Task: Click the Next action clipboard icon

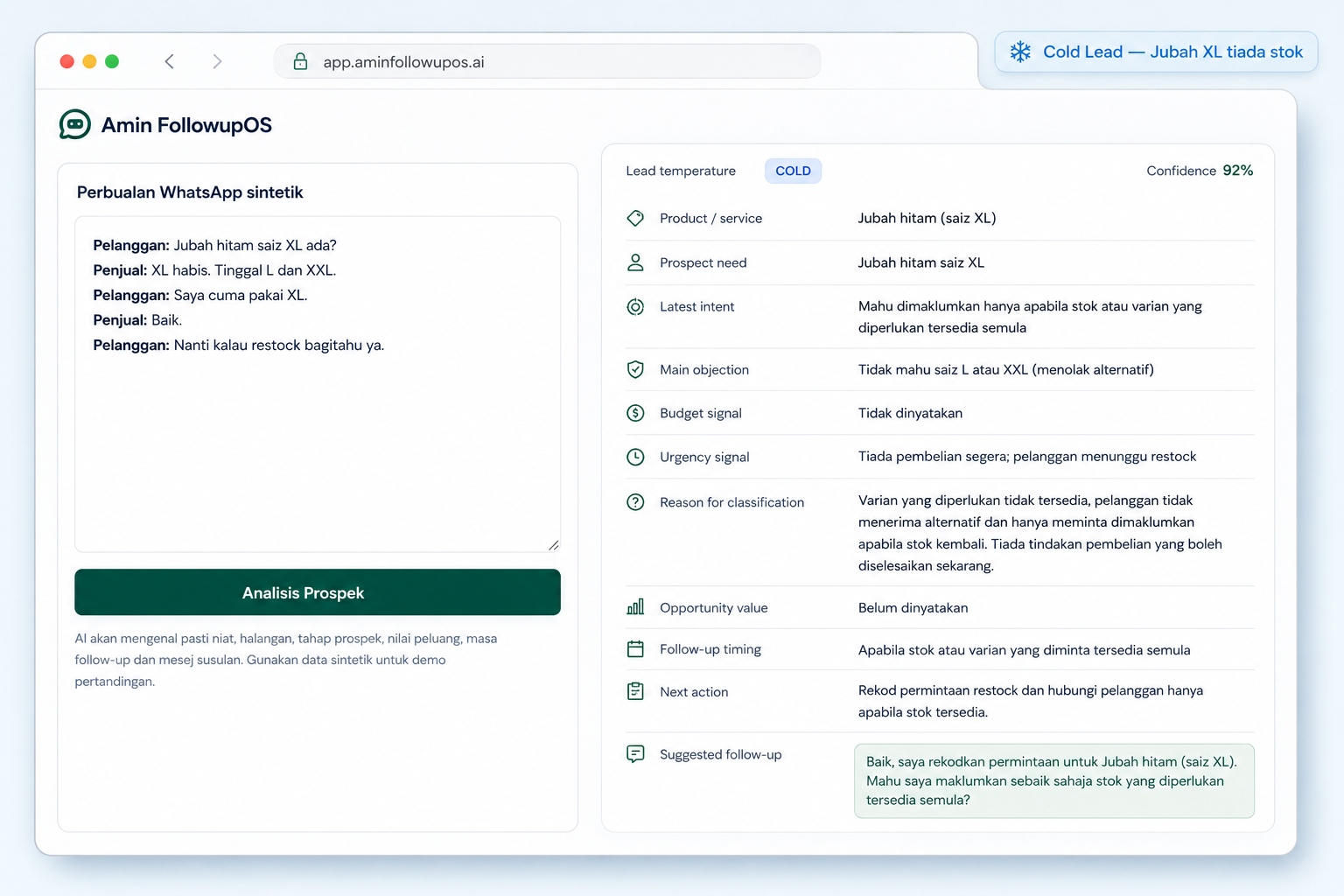Action: click(x=635, y=691)
